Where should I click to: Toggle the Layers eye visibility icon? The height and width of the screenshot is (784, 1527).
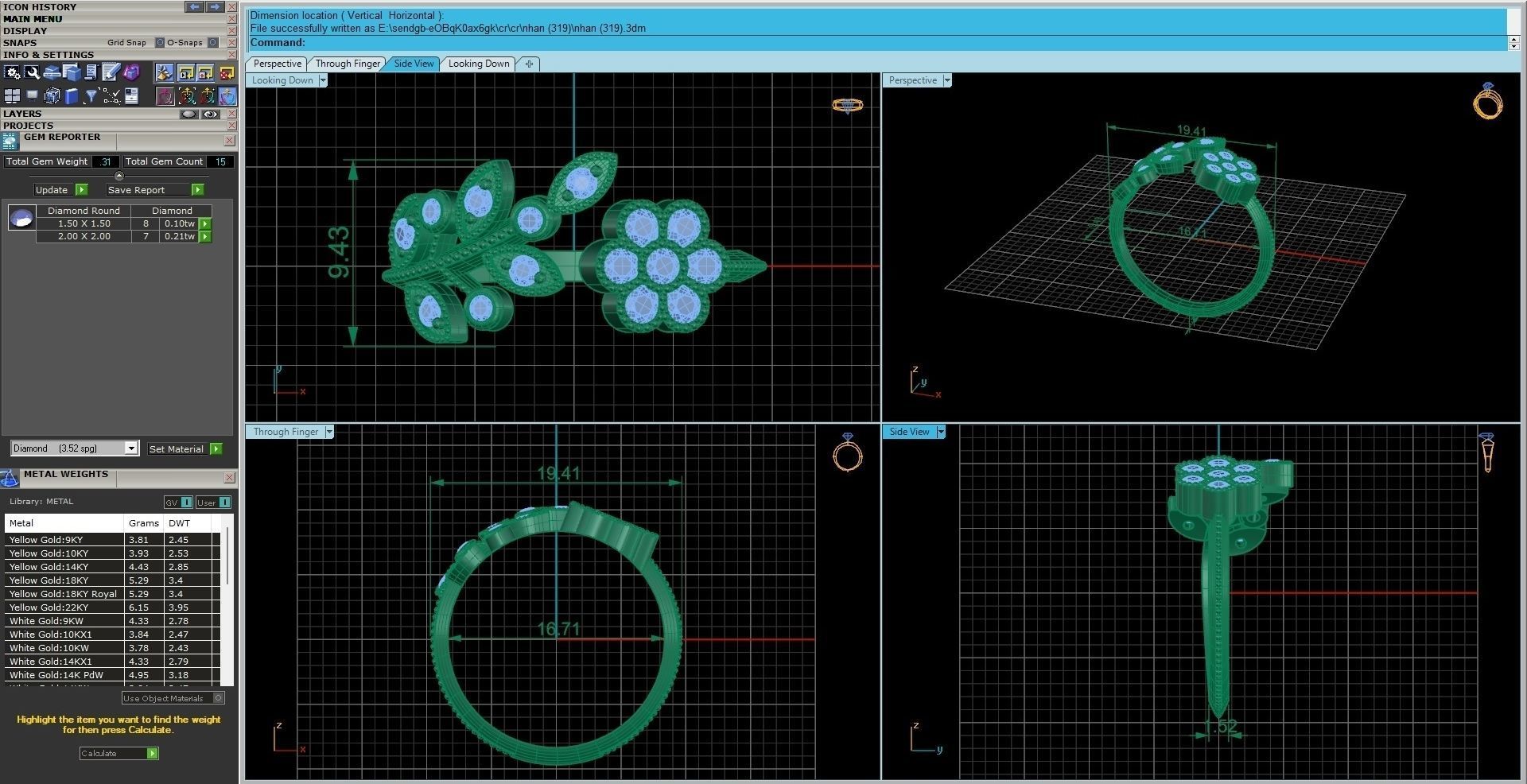pos(210,114)
